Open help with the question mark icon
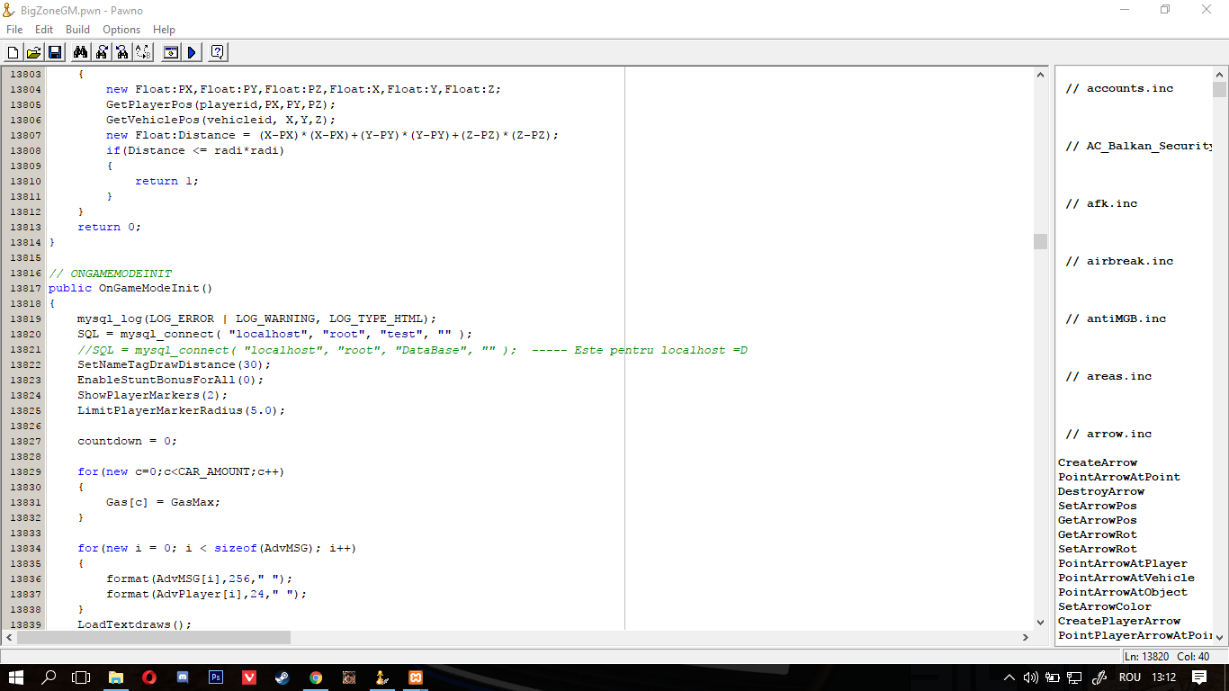 [217, 52]
